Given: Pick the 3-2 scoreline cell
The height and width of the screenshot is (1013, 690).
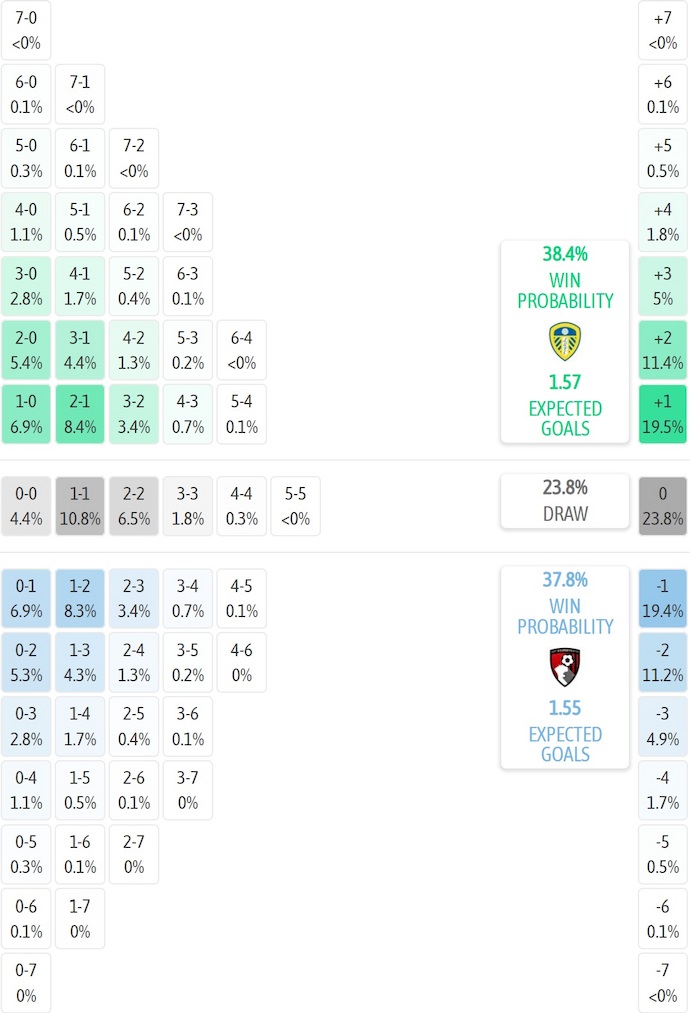Looking at the screenshot, I should click(134, 414).
